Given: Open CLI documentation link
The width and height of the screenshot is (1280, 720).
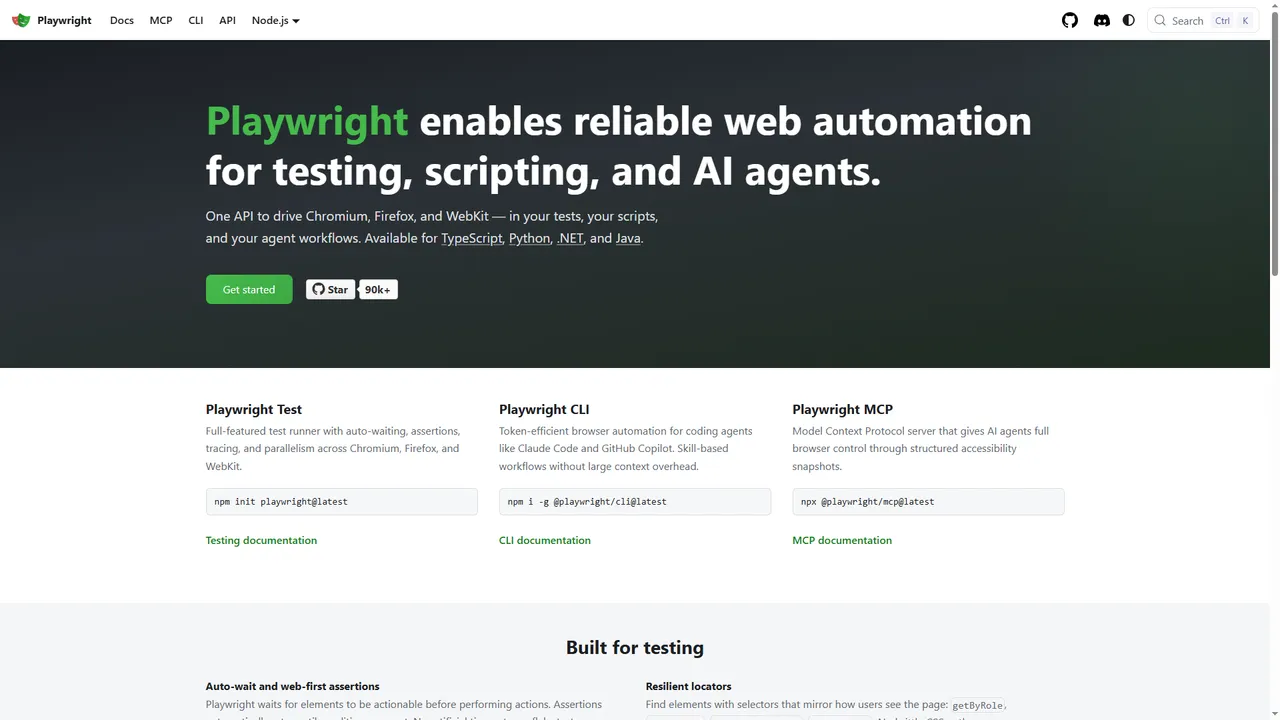Looking at the screenshot, I should pyautogui.click(x=545, y=540).
